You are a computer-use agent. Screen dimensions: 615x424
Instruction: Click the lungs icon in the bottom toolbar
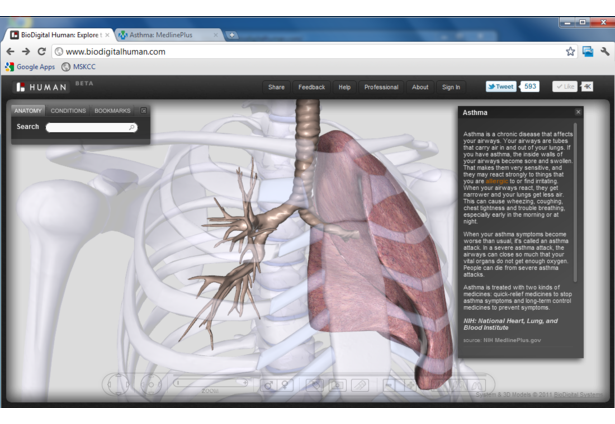tap(477, 386)
